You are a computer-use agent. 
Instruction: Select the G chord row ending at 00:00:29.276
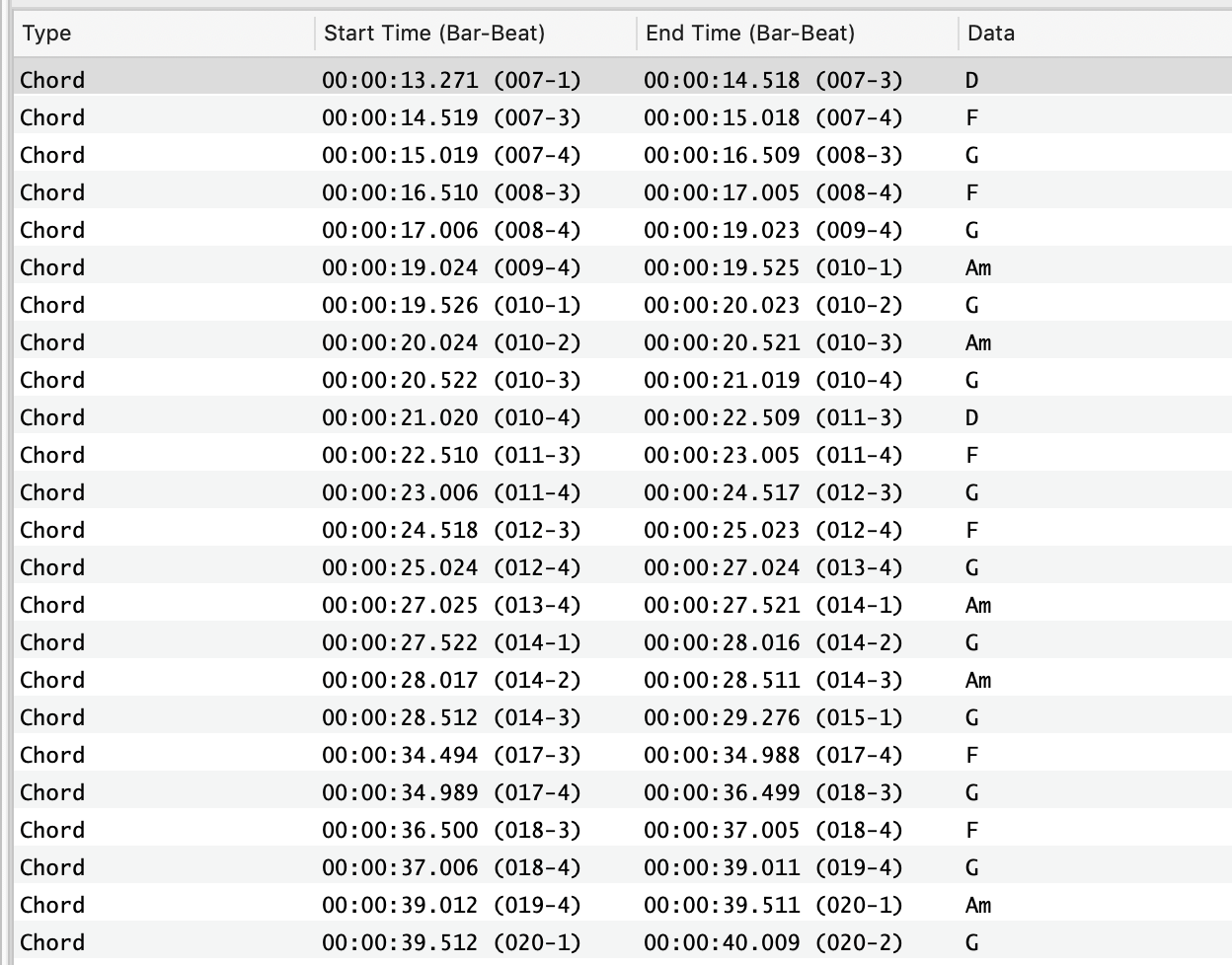623,717
